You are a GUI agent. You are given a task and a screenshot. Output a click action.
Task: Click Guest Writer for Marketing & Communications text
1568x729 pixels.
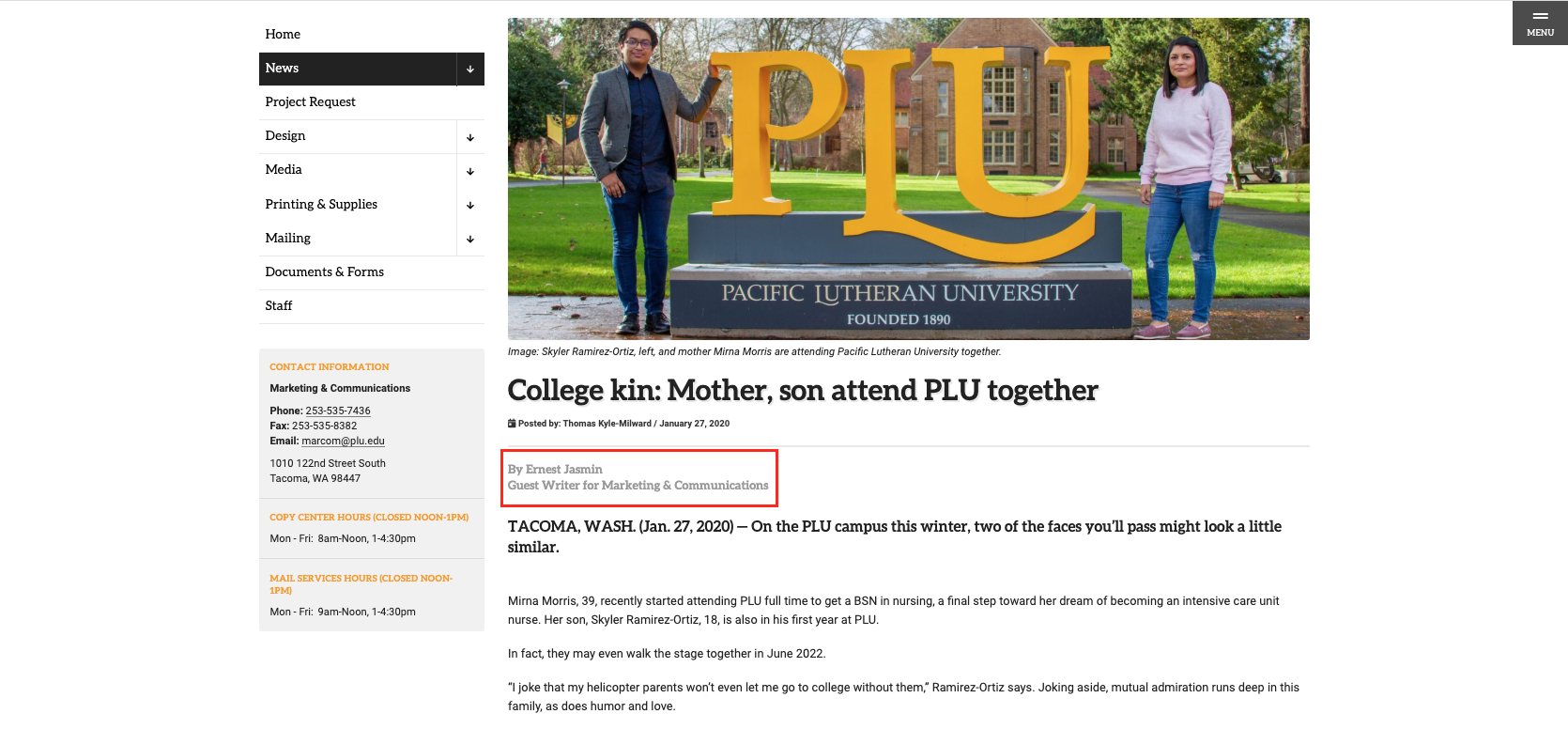[638, 486]
